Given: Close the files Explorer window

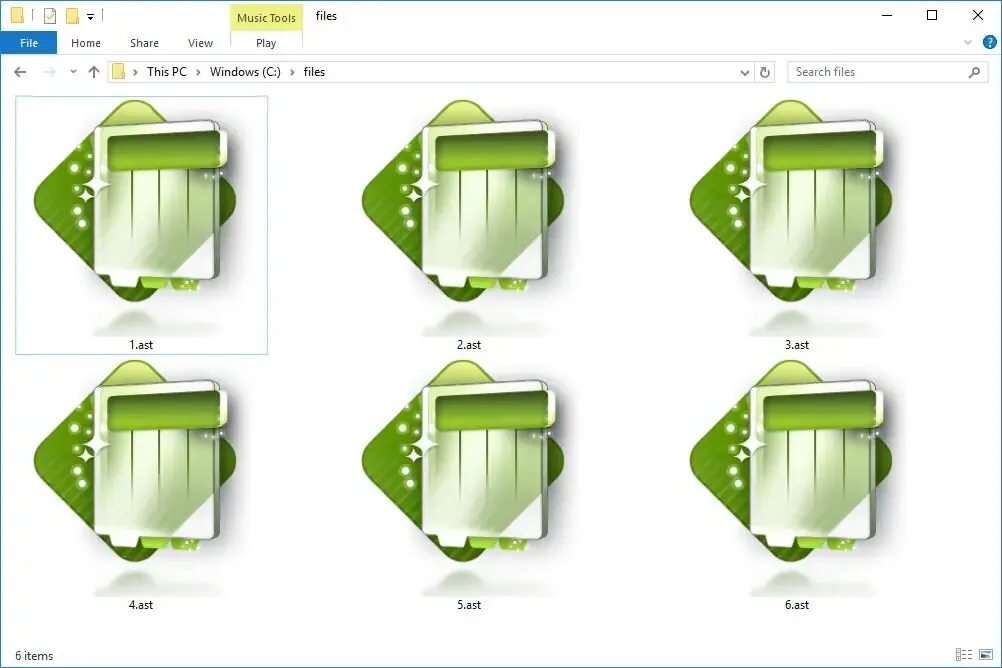Looking at the screenshot, I should (978, 15).
